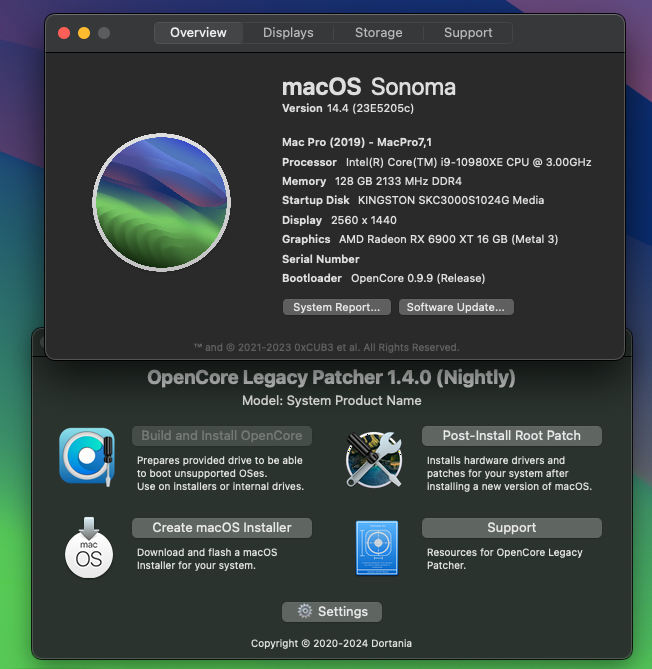This screenshot has height=669, width=652.
Task: Click the macOS installer download icon
Action: 89,548
